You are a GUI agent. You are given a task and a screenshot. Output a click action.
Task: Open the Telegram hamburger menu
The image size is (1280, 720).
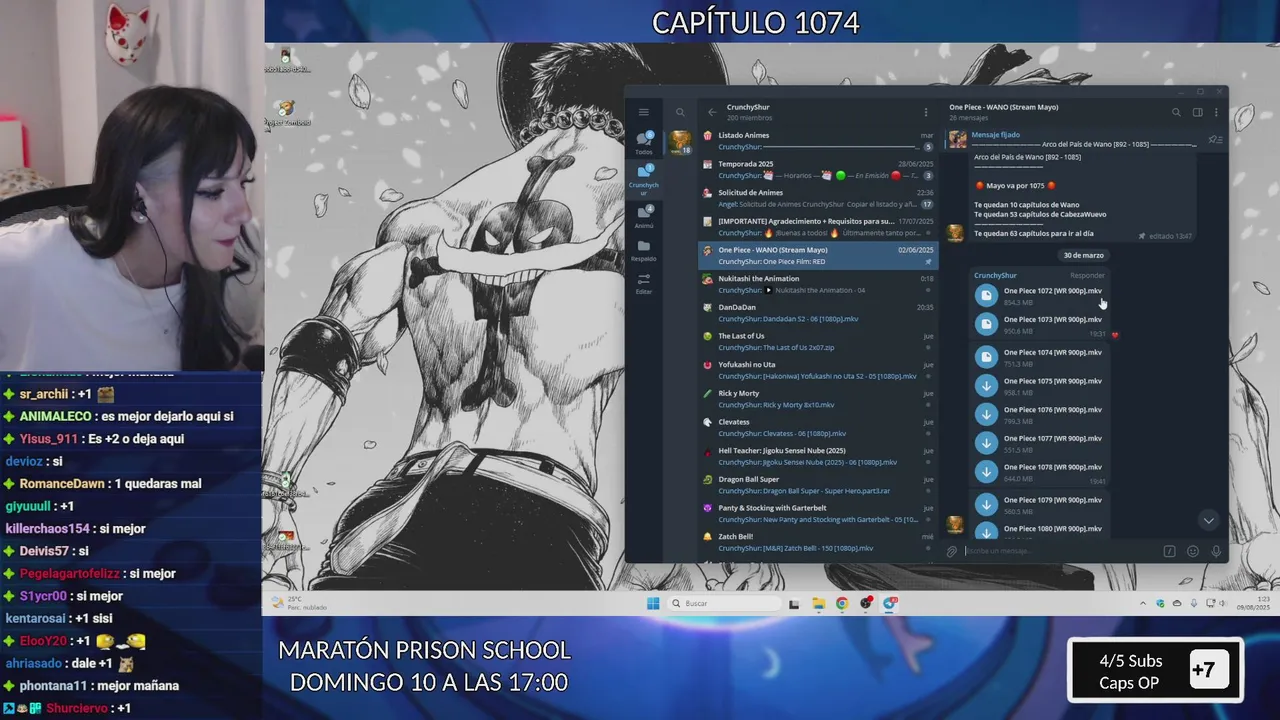pyautogui.click(x=644, y=112)
